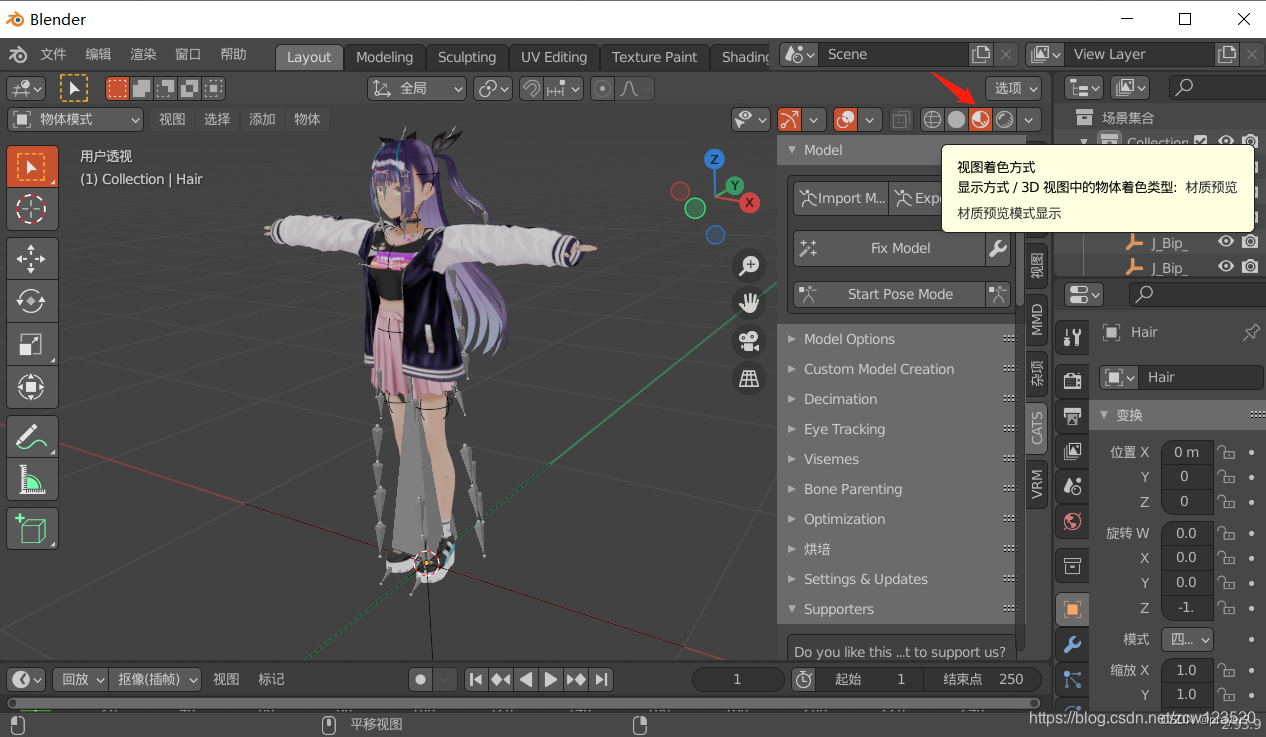The width and height of the screenshot is (1266, 737).
Task: Toggle proportional editing
Action: tap(602, 88)
